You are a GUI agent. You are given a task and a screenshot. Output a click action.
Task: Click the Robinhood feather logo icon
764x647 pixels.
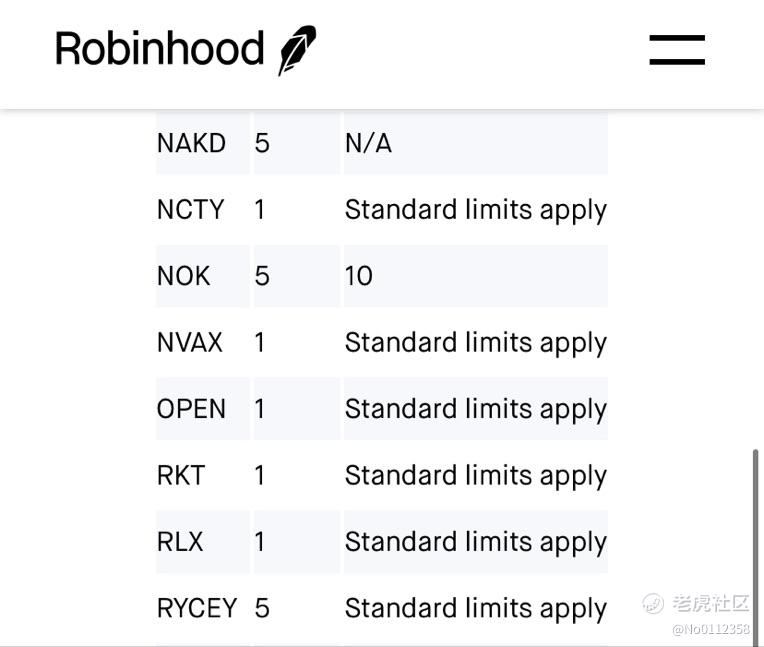(297, 50)
